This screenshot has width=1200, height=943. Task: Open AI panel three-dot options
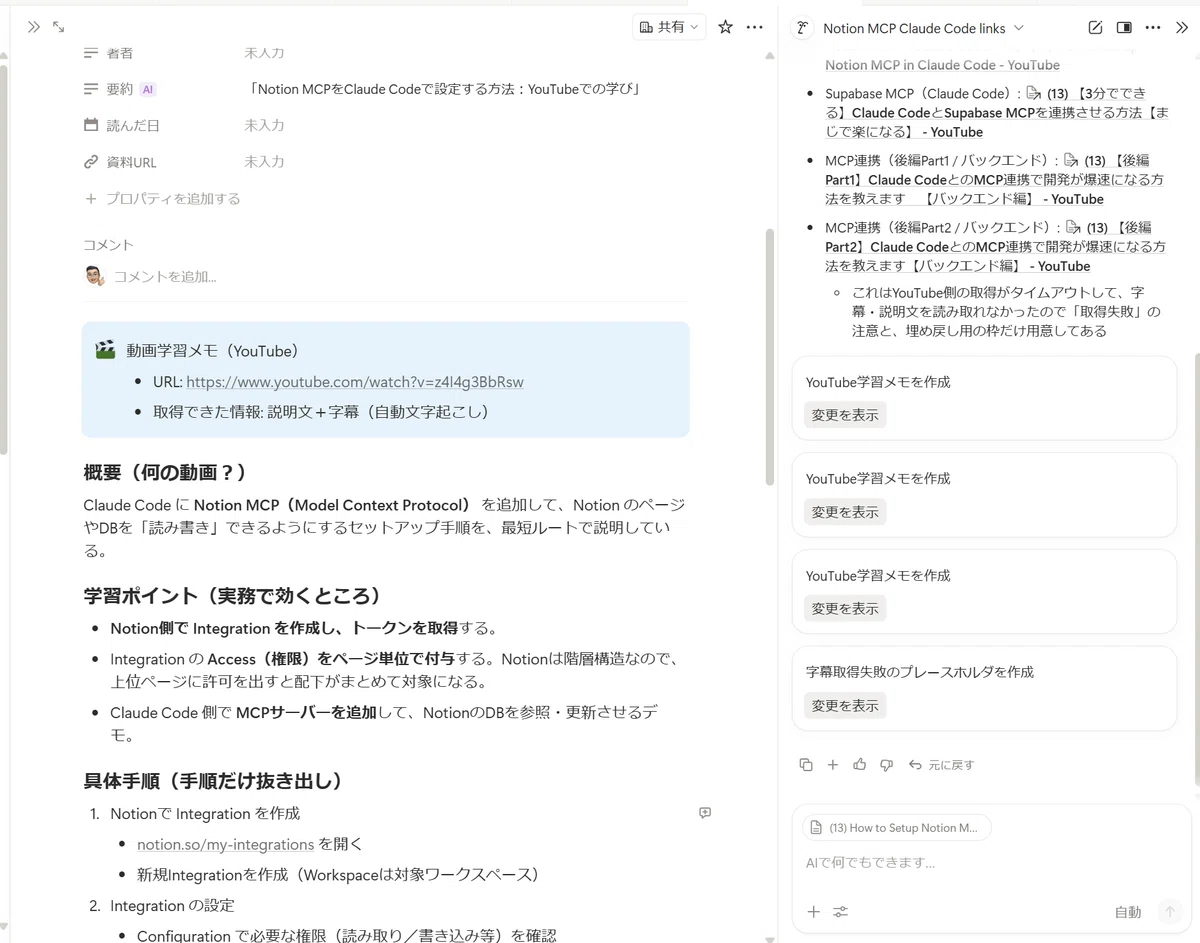click(1153, 28)
